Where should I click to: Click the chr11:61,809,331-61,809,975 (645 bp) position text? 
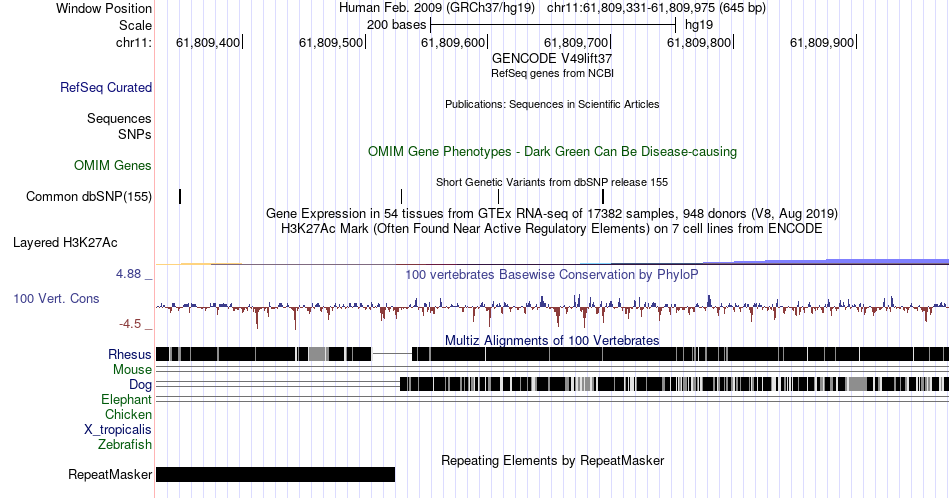tap(656, 8)
